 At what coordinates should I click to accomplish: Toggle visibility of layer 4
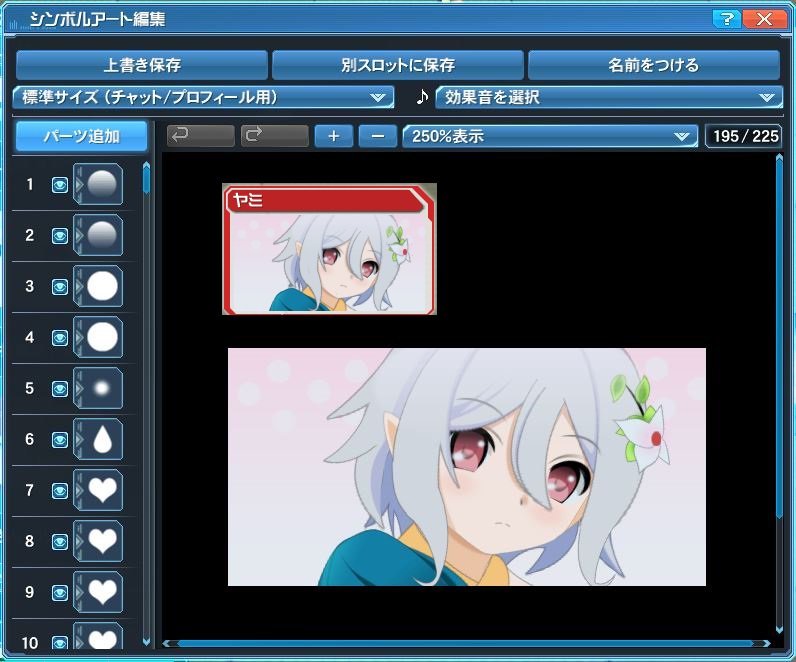60,338
